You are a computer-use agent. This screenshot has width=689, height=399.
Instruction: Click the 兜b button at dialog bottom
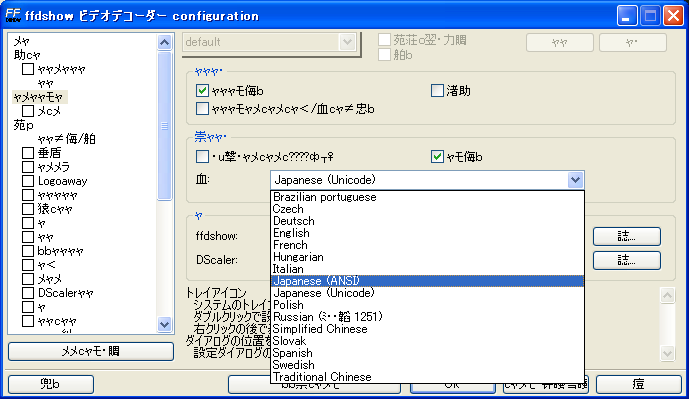point(51,384)
